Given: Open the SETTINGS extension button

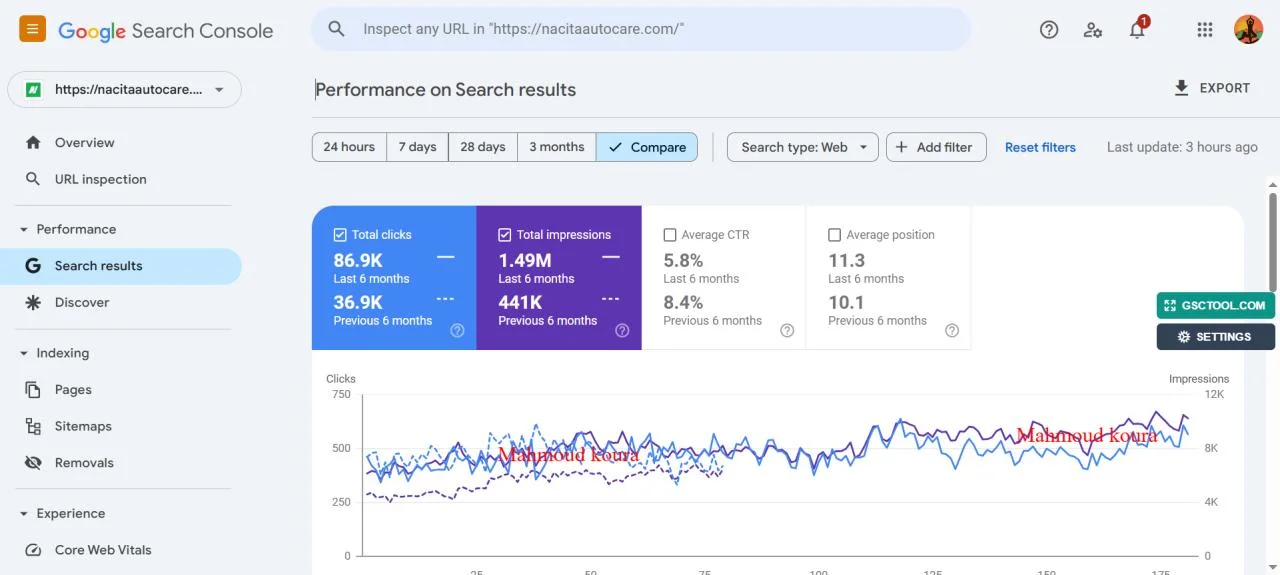Looking at the screenshot, I should (x=1216, y=337).
